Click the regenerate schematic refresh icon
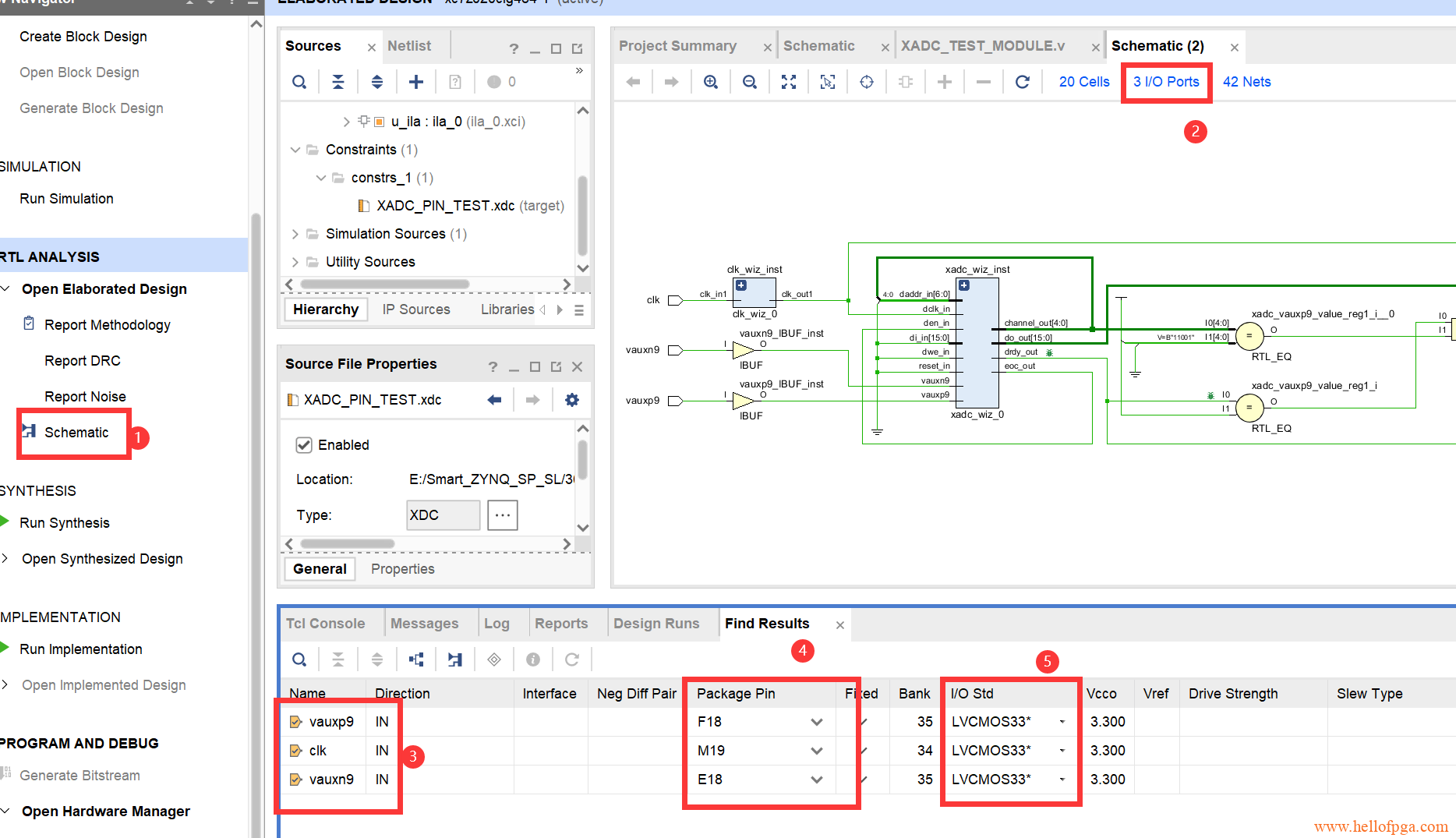The width and height of the screenshot is (1456, 838). tap(1023, 82)
